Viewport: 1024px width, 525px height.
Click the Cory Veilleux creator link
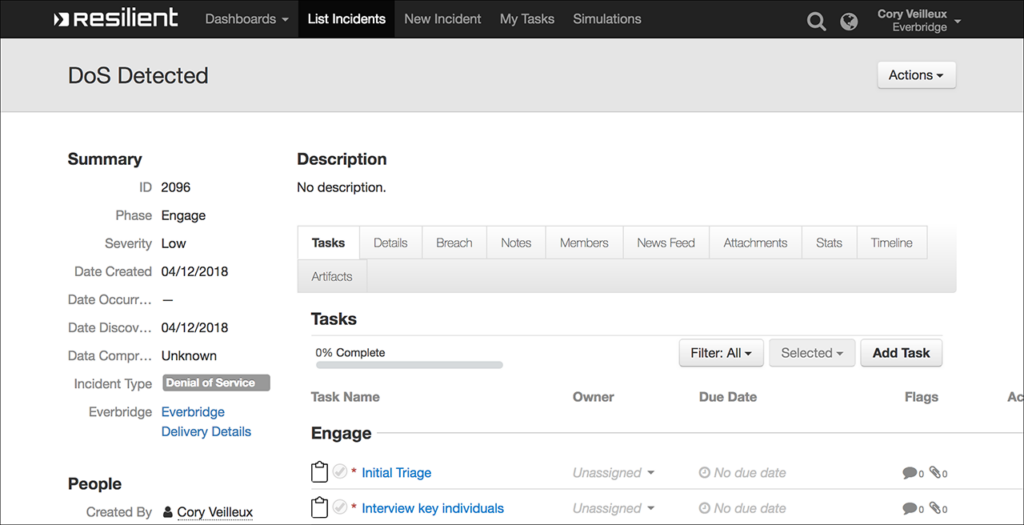(215, 513)
